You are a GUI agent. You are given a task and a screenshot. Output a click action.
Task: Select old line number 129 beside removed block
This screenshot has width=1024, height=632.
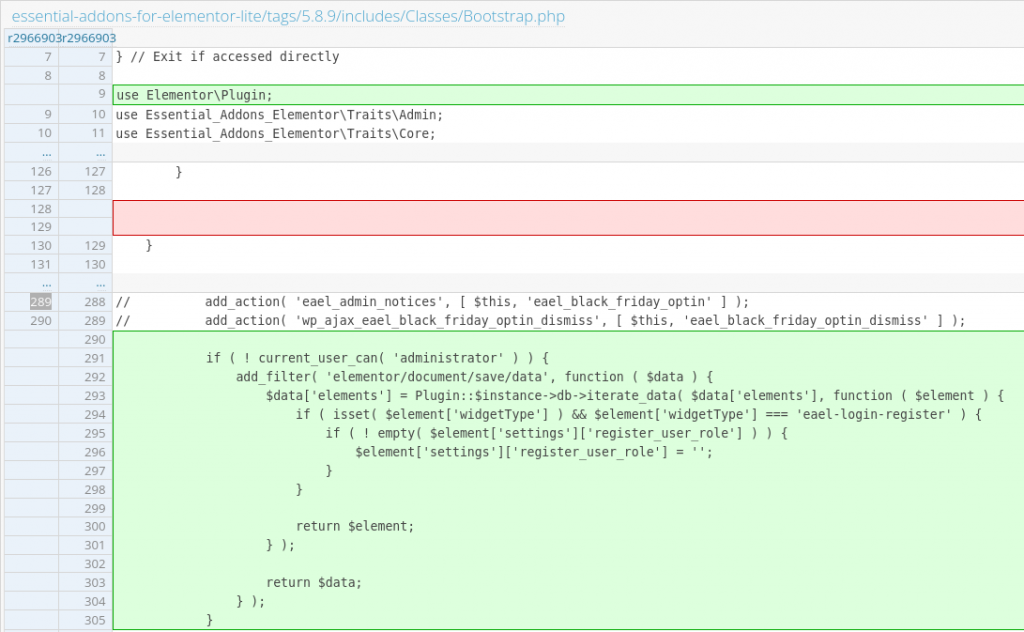point(40,229)
